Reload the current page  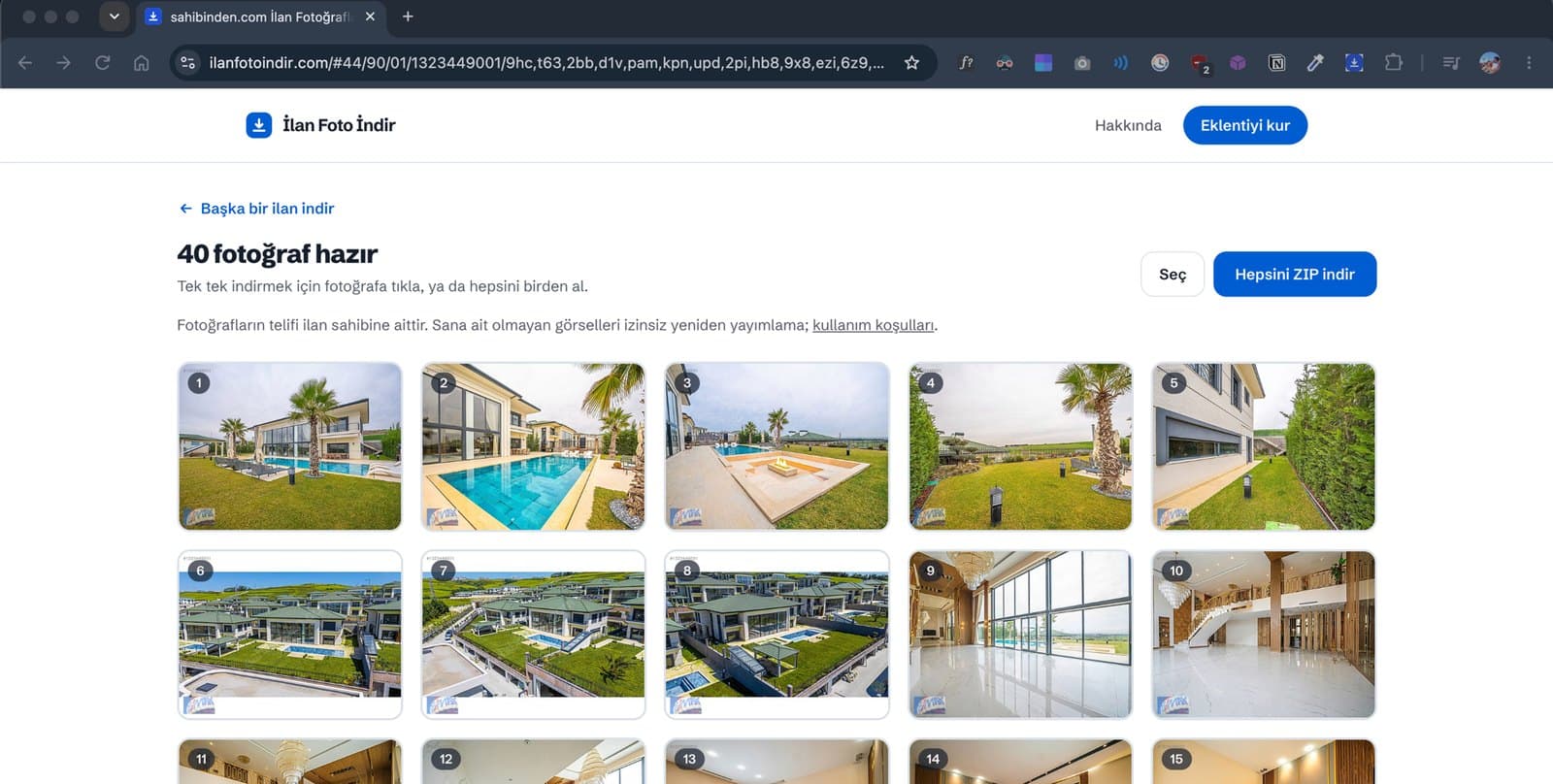(x=103, y=63)
